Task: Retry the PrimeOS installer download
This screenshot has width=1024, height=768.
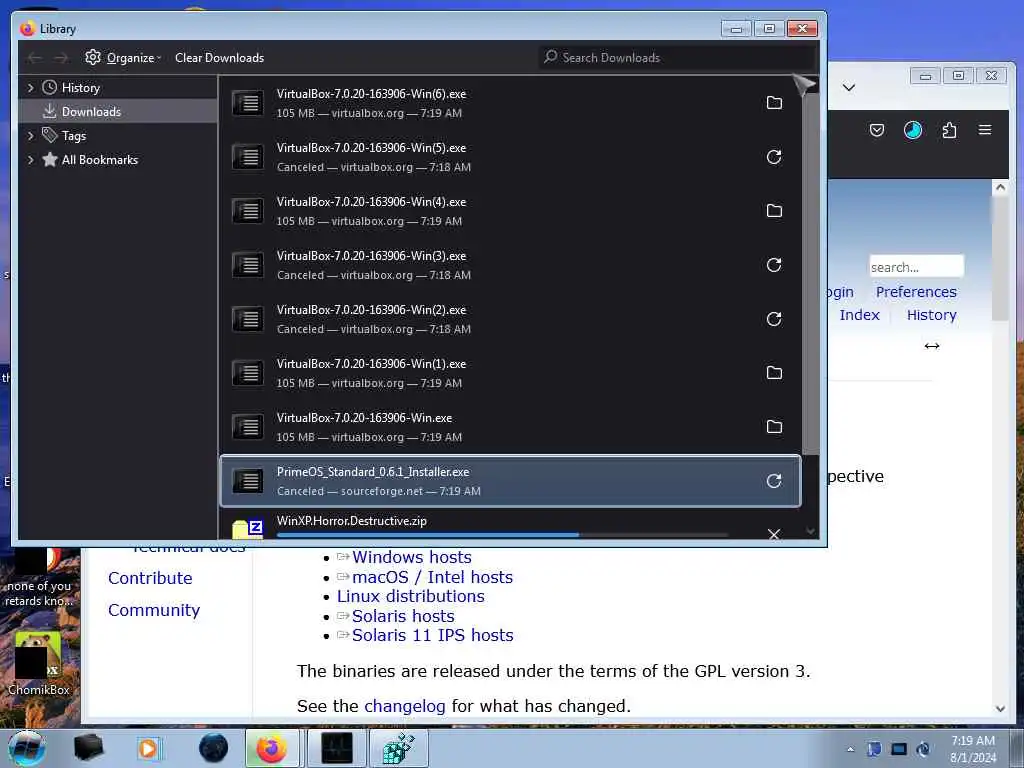Action: point(774,481)
